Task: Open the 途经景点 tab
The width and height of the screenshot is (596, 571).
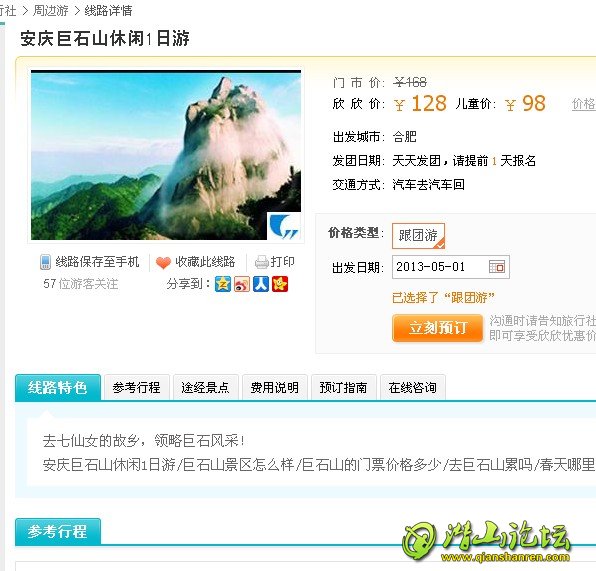Action: point(206,387)
